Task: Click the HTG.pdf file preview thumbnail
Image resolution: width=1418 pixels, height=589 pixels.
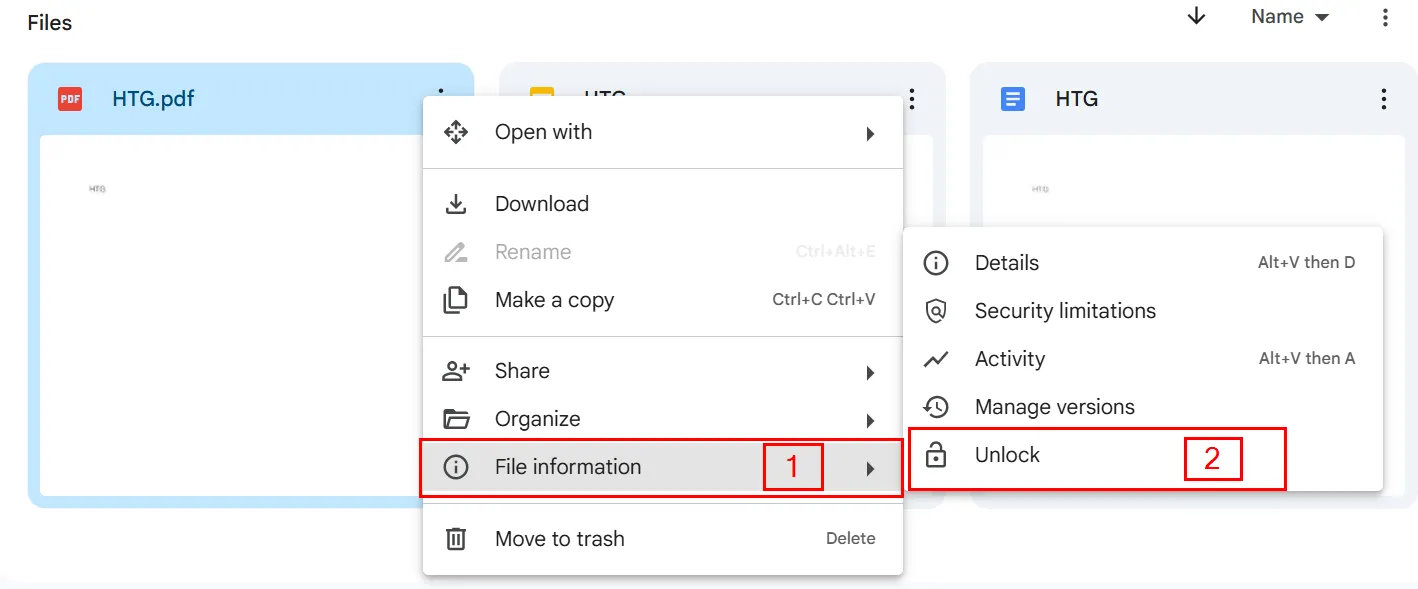Action: (x=230, y=300)
